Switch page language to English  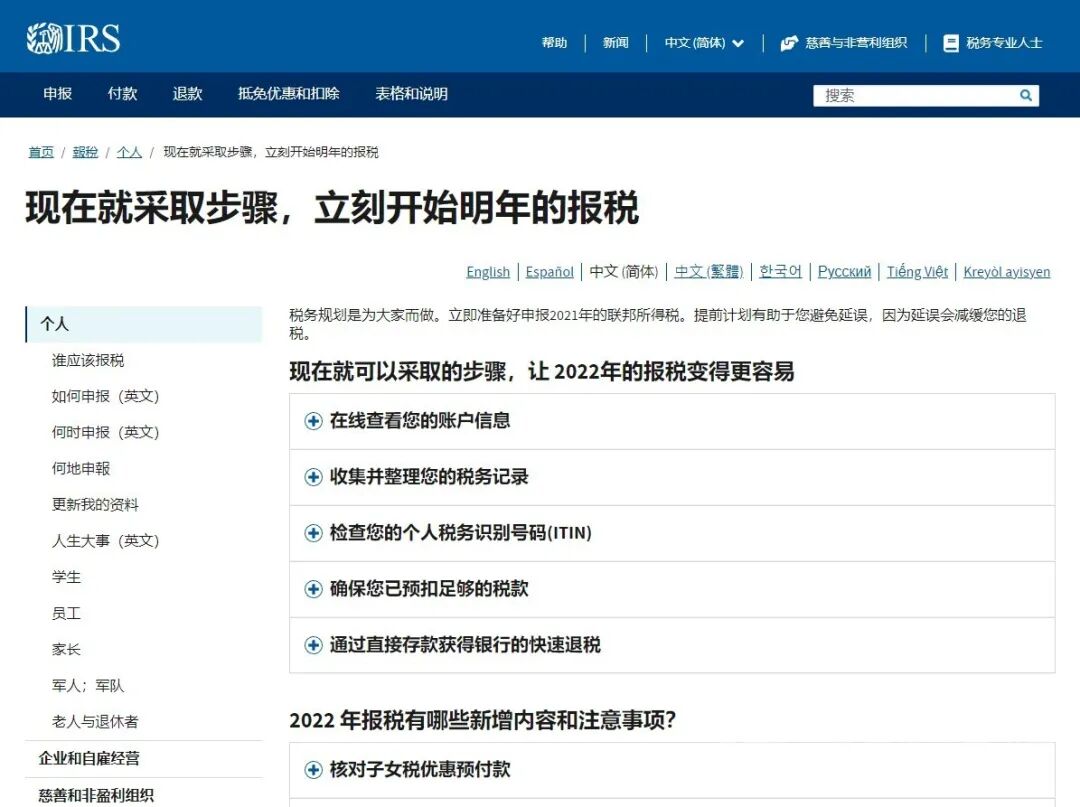pos(488,272)
